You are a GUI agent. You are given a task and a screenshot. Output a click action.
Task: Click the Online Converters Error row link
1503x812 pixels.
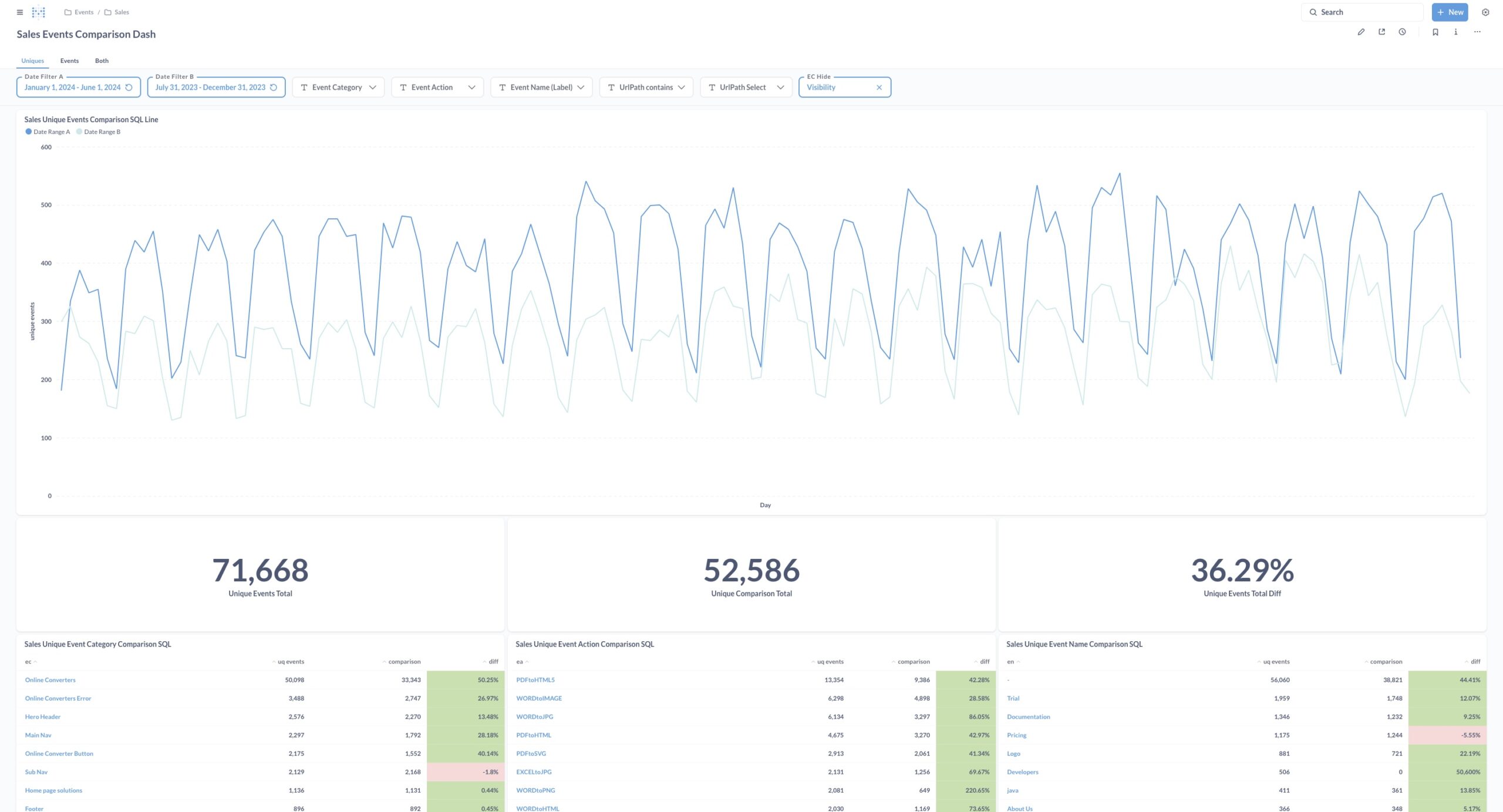coord(58,698)
